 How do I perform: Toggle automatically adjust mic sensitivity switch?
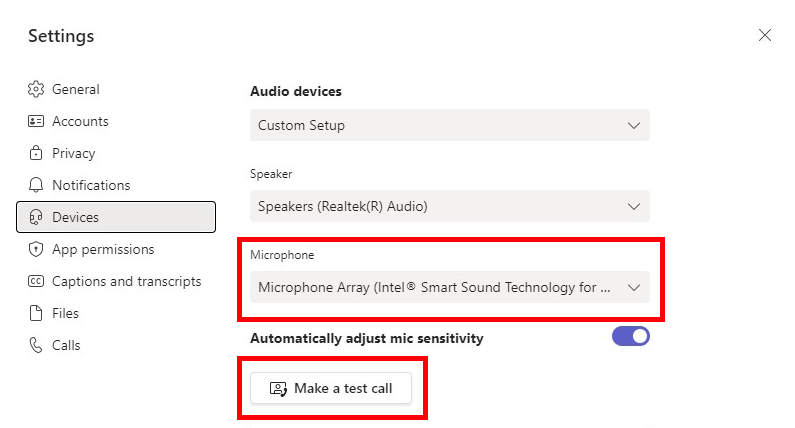631,336
